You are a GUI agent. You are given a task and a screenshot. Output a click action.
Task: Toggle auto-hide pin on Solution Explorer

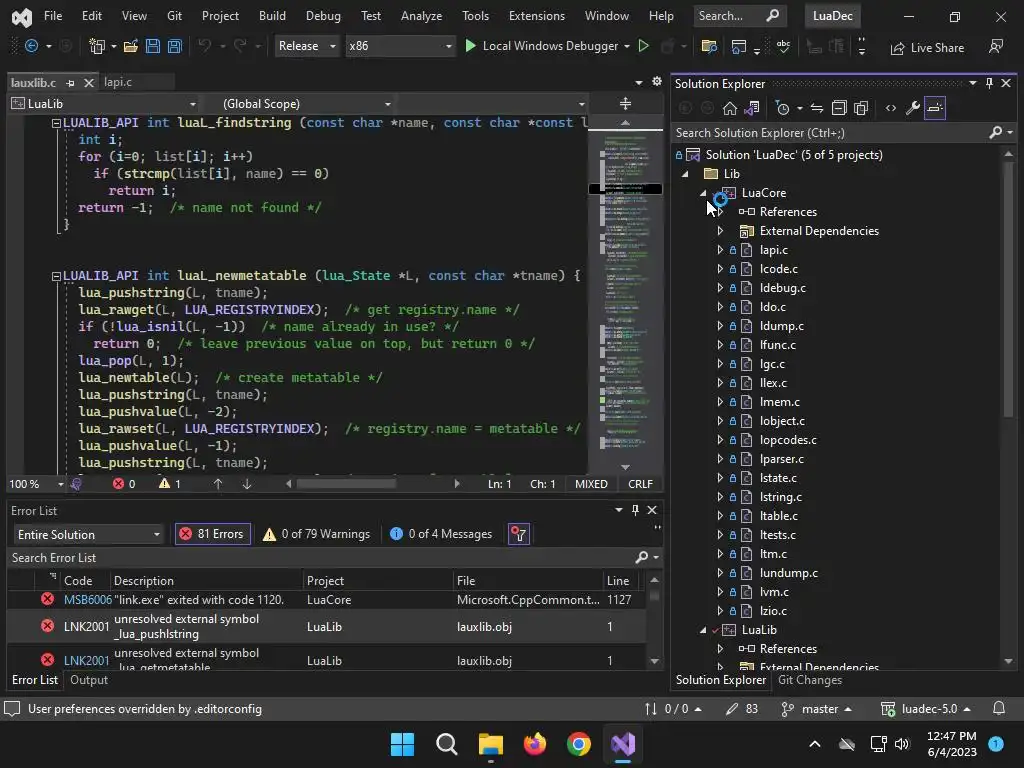pos(989,83)
